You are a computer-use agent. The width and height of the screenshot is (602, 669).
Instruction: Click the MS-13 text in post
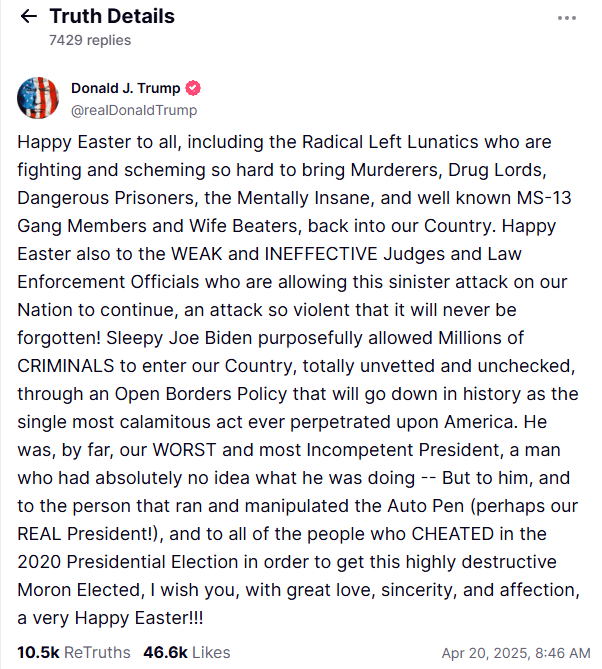pyautogui.click(x=544, y=198)
